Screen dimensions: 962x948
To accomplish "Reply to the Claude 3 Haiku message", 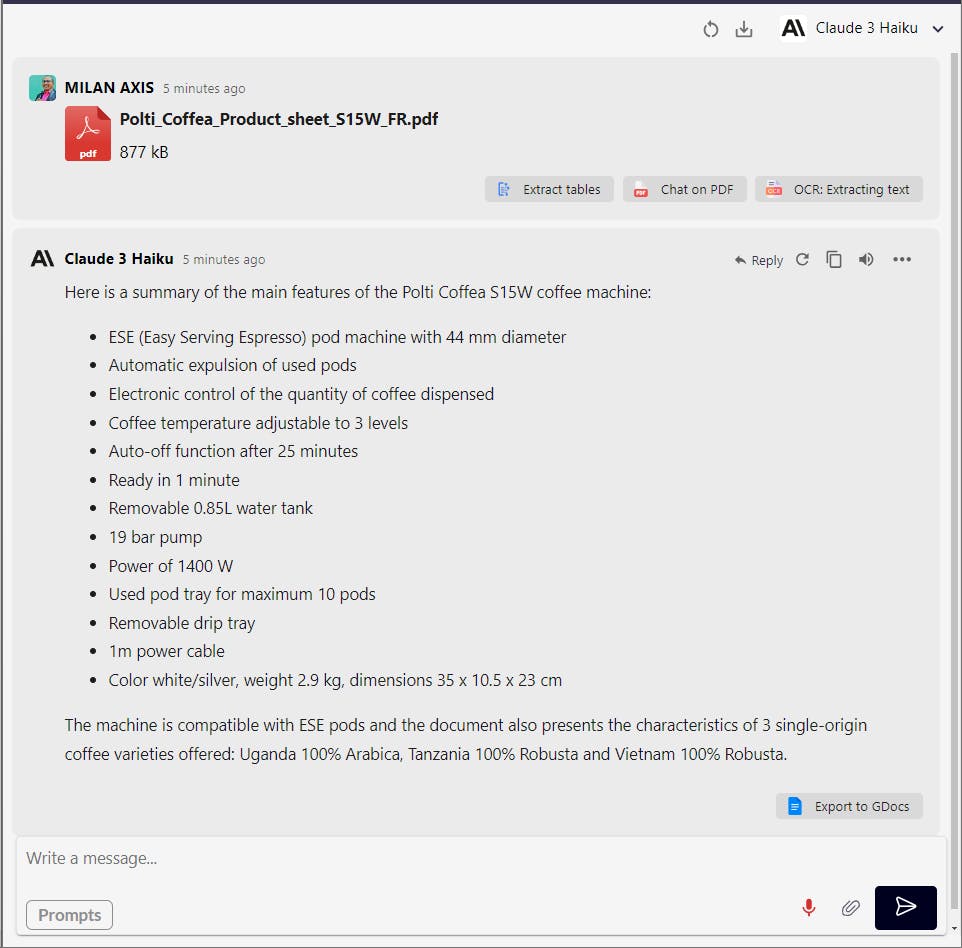I will pos(759,260).
